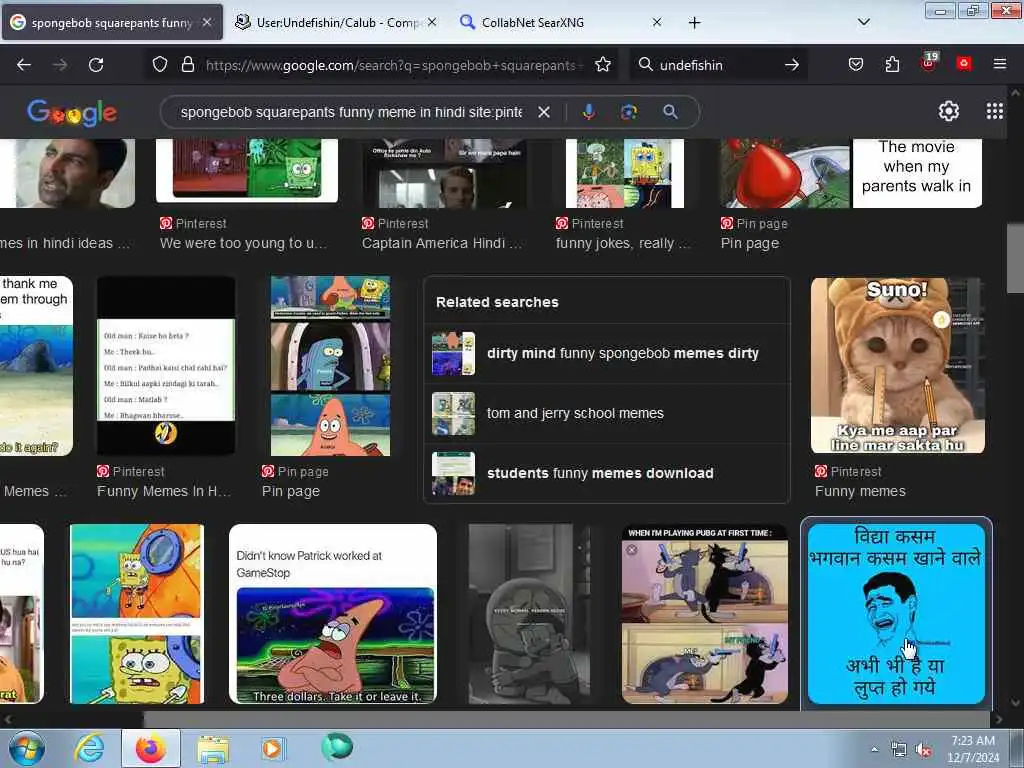Screen dimensions: 1024x768
Task: Open Firefox application hamburger menu
Action: click(x=1000, y=64)
